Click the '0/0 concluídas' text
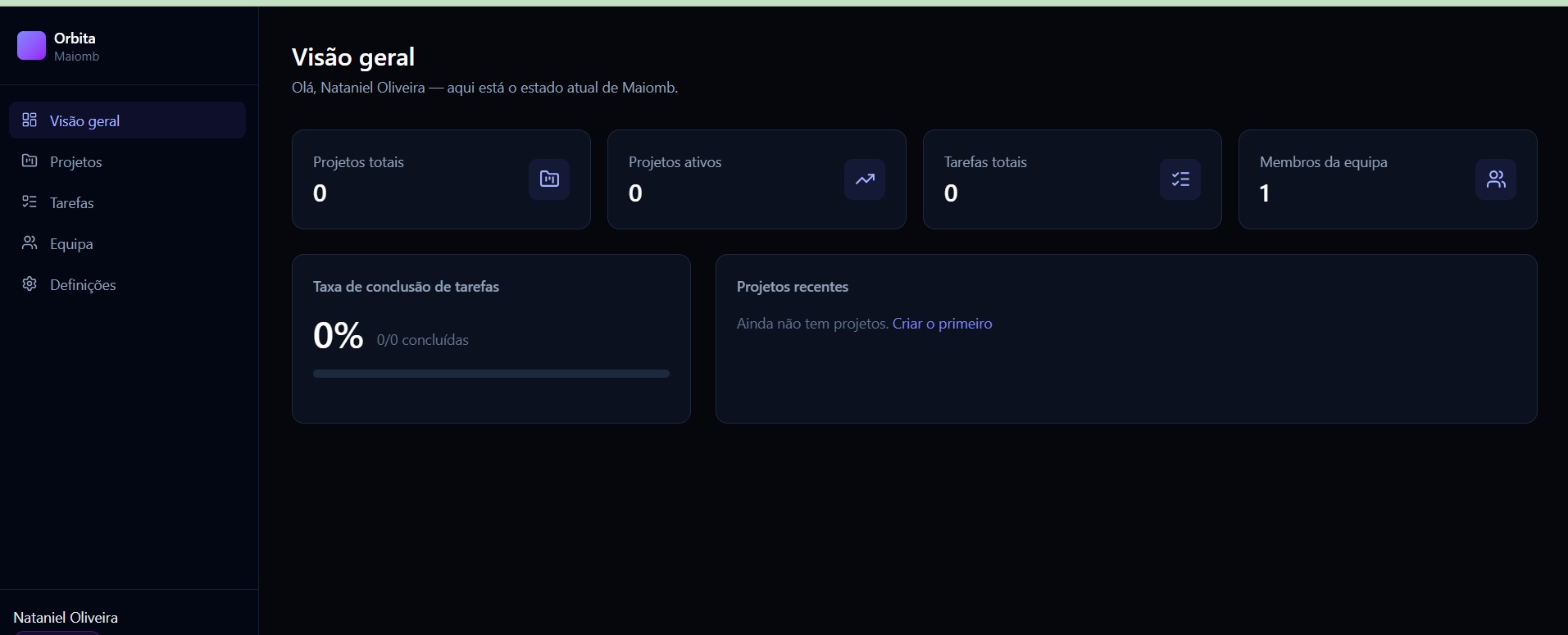1568x635 pixels. pyautogui.click(x=423, y=340)
